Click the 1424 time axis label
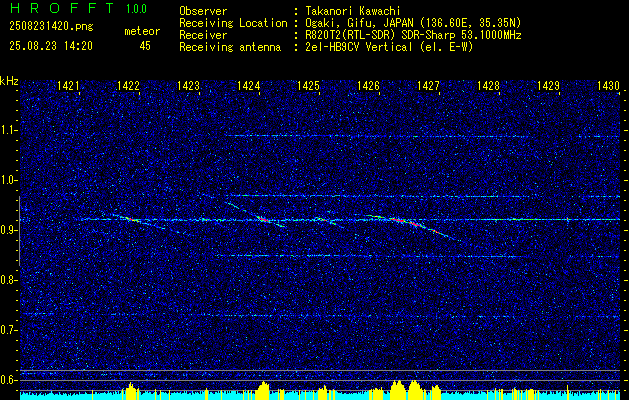This screenshot has width=629, height=400. (248, 86)
